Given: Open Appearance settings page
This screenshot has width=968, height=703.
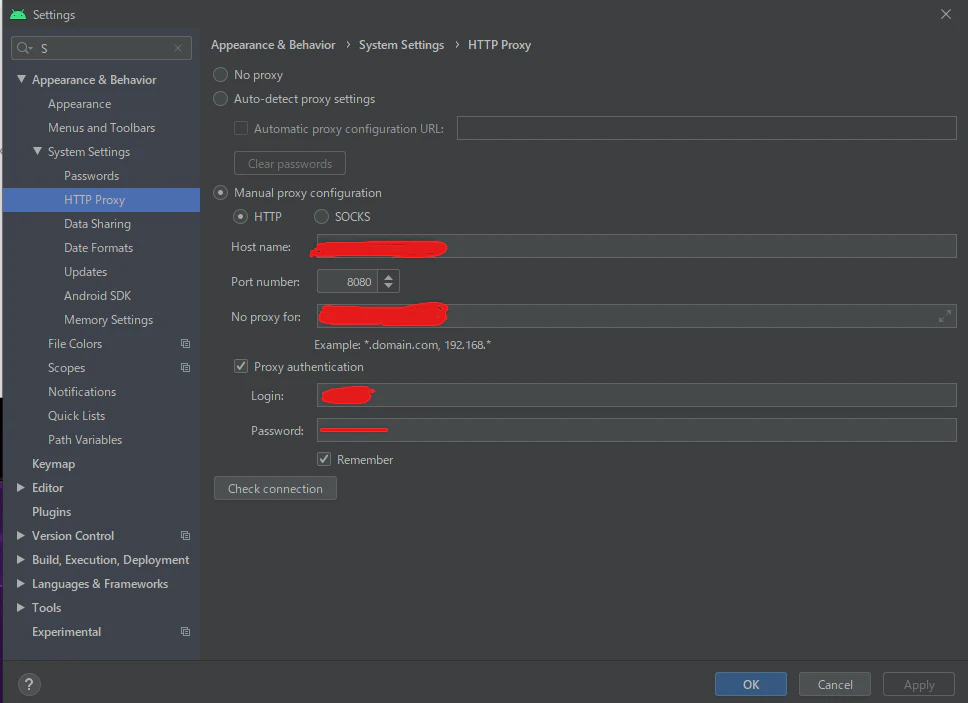Looking at the screenshot, I should (80, 104).
